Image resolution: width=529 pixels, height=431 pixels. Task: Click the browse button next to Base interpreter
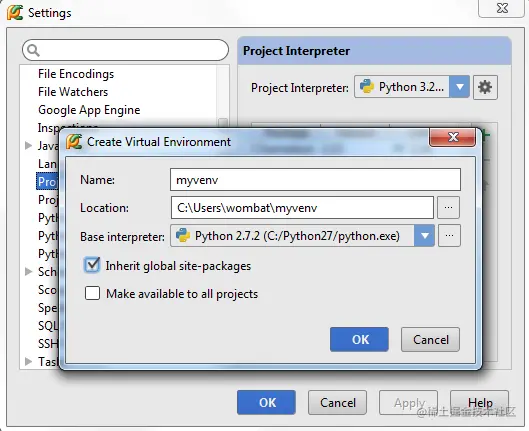(449, 235)
